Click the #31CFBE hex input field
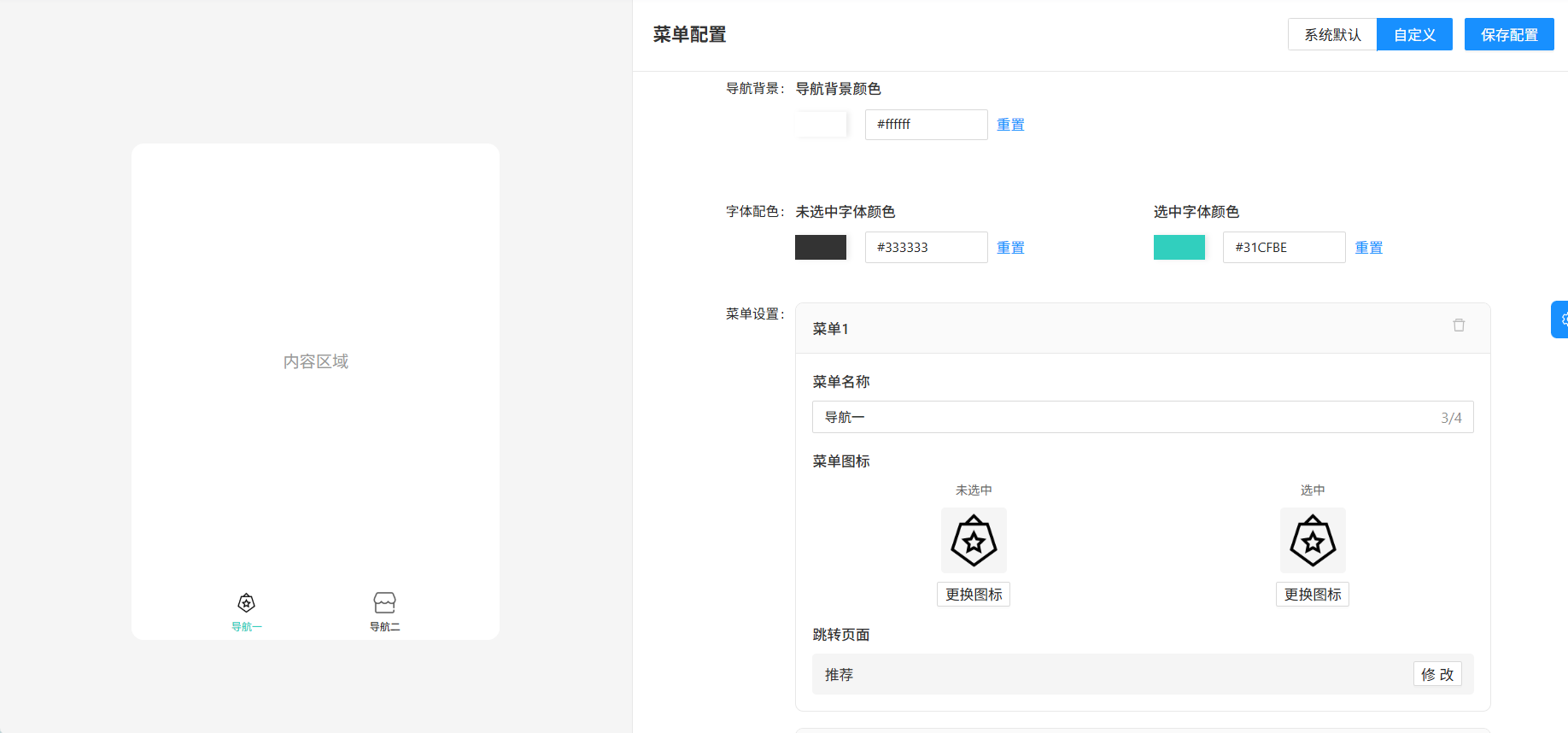 [x=1284, y=247]
